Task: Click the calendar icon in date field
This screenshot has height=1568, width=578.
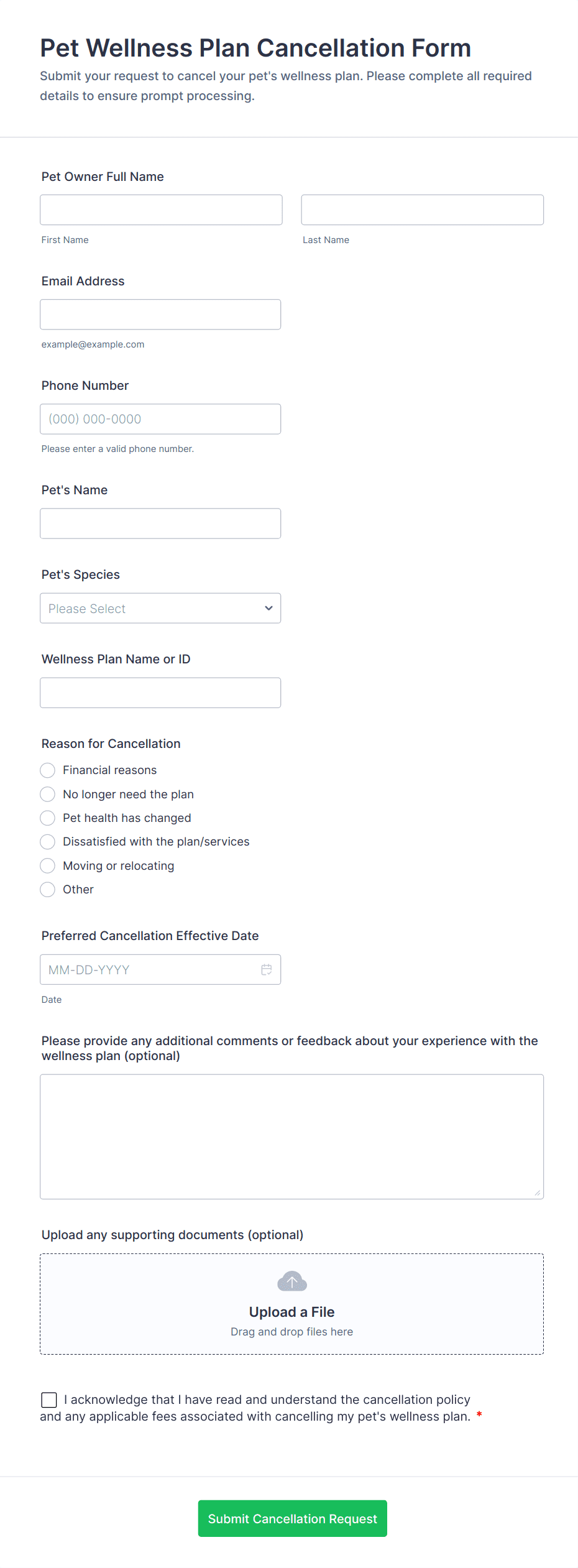Action: pyautogui.click(x=267, y=969)
